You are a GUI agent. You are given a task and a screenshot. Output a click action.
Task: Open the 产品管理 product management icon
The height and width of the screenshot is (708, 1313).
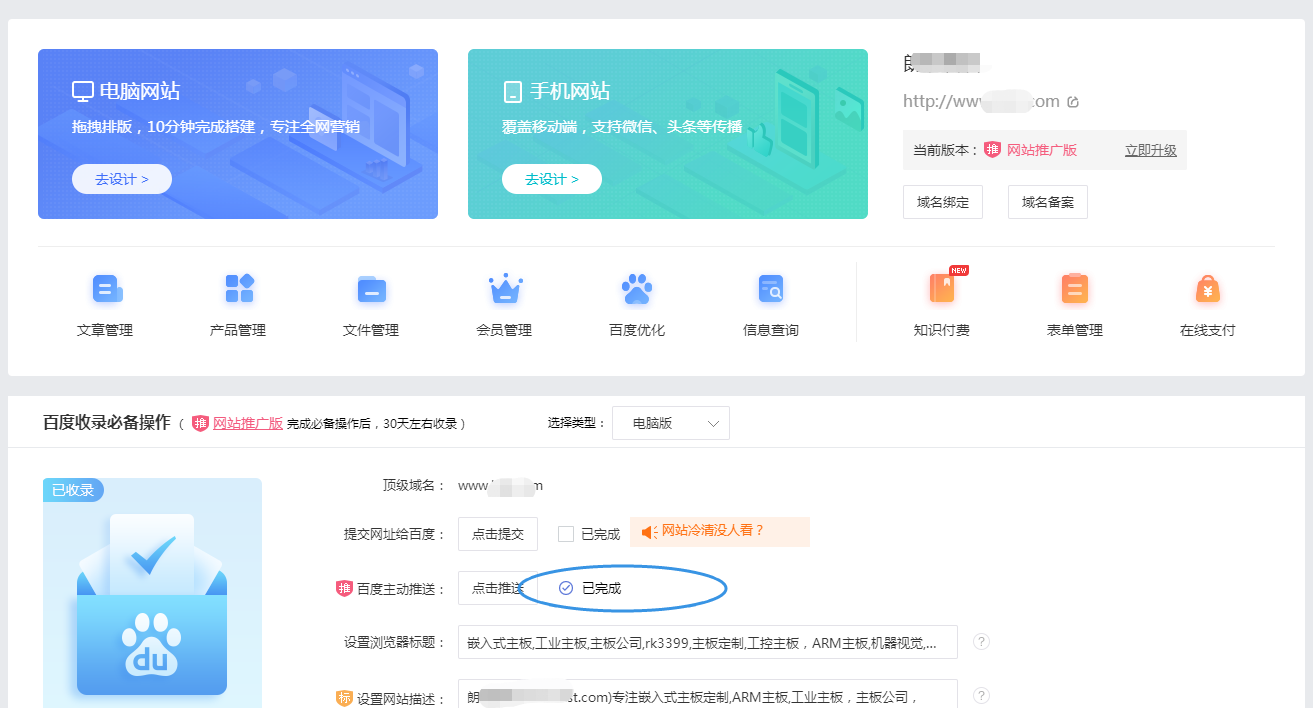tap(239, 290)
